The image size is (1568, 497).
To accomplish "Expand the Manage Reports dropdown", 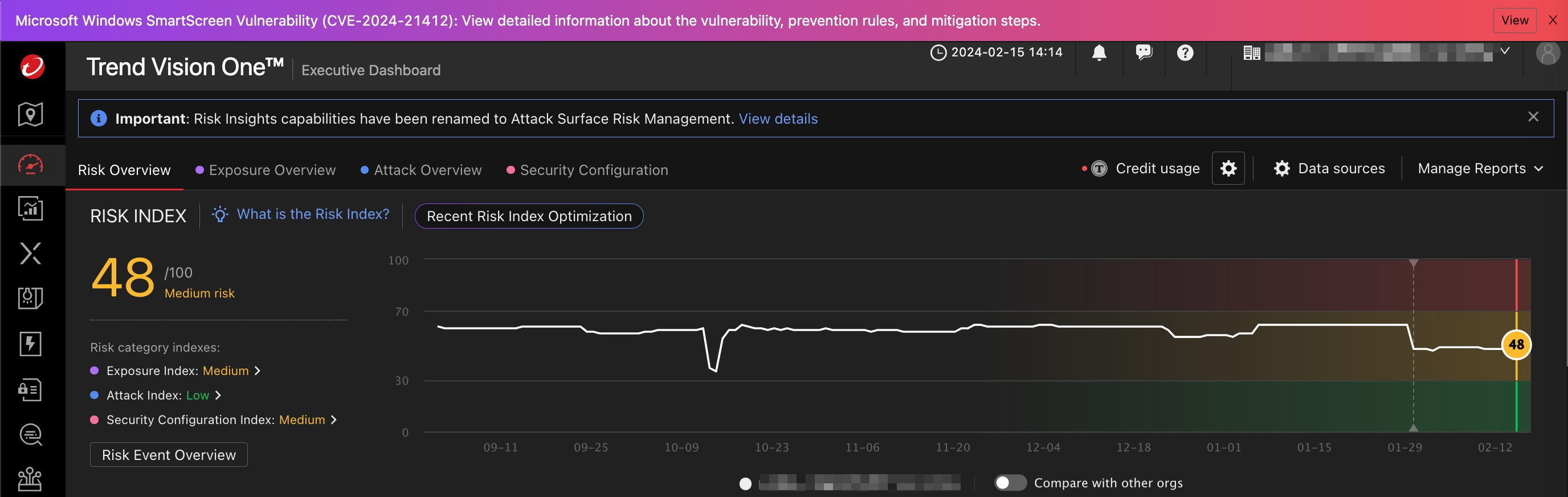I will pyautogui.click(x=1480, y=169).
